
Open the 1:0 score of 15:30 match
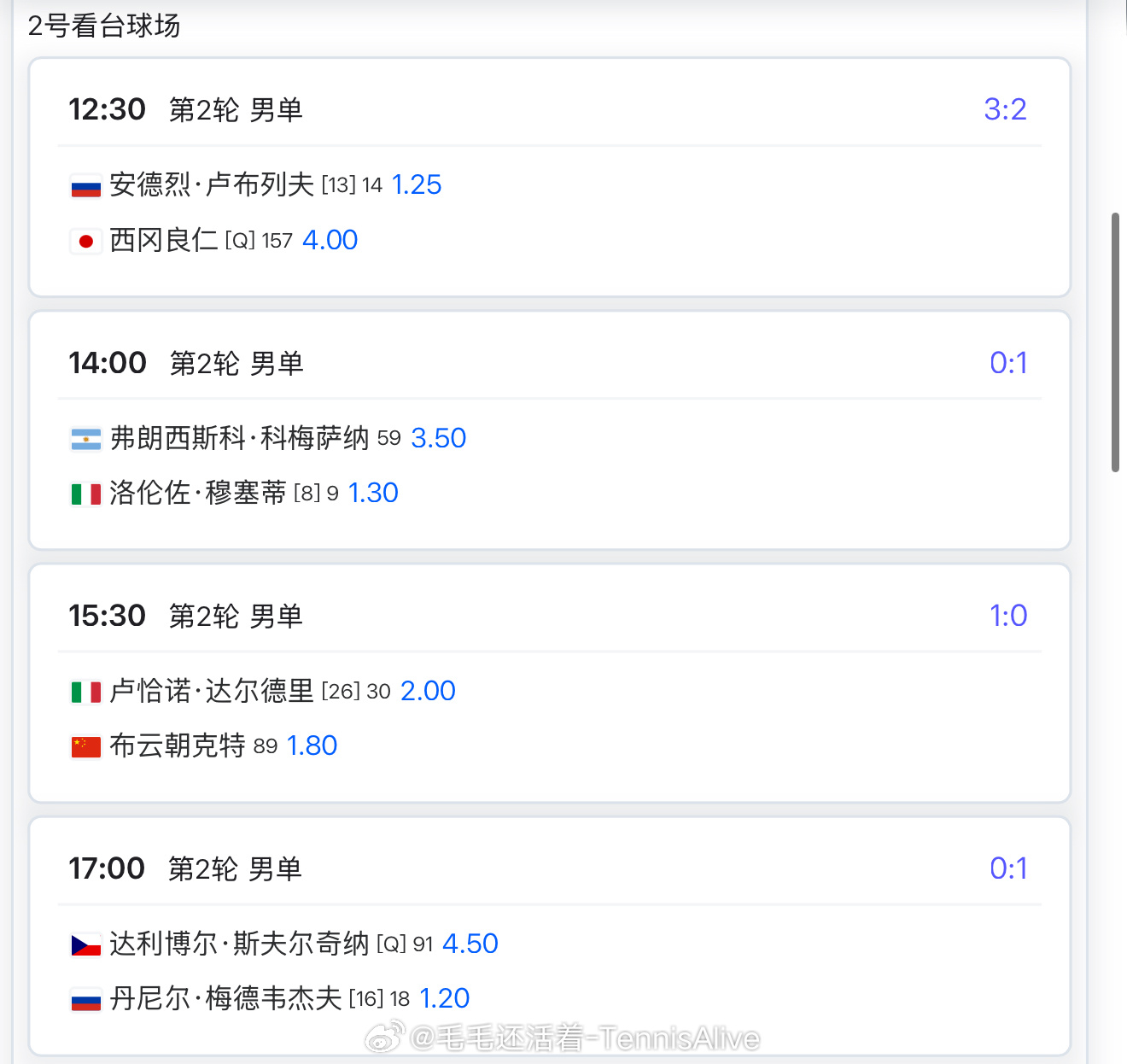pos(1008,616)
